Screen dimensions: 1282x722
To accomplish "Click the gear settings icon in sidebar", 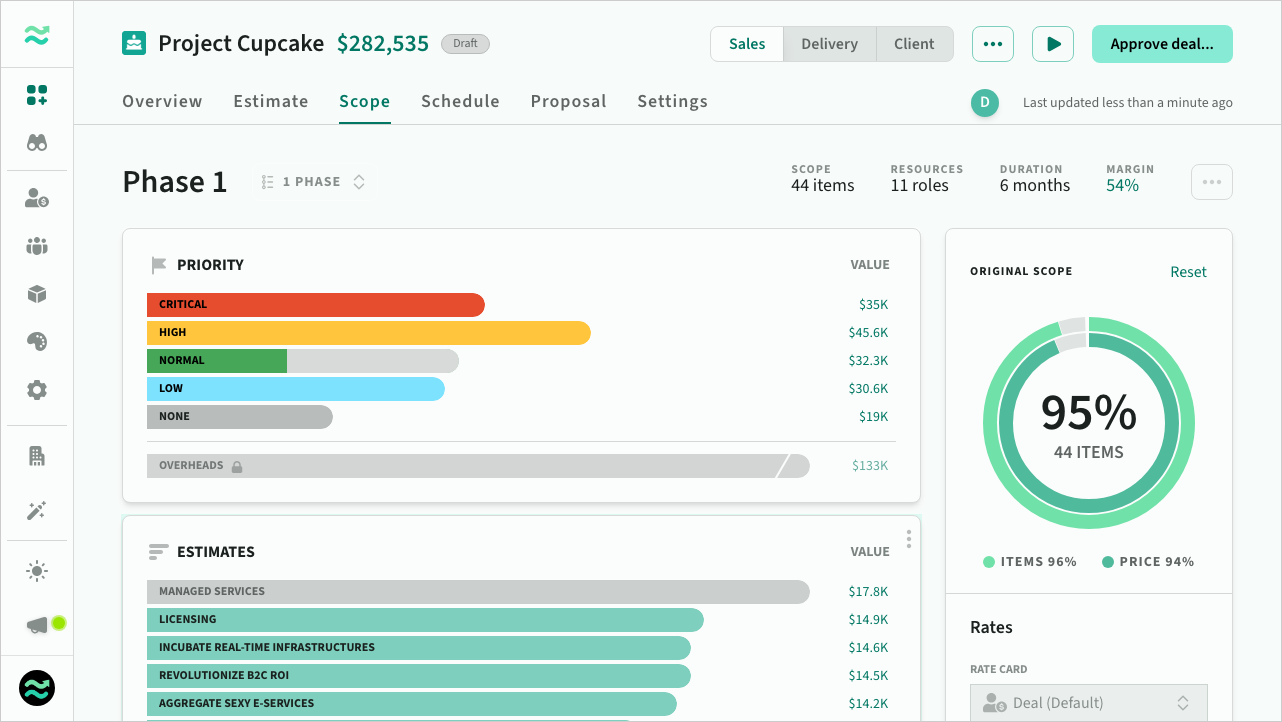I will point(37,390).
